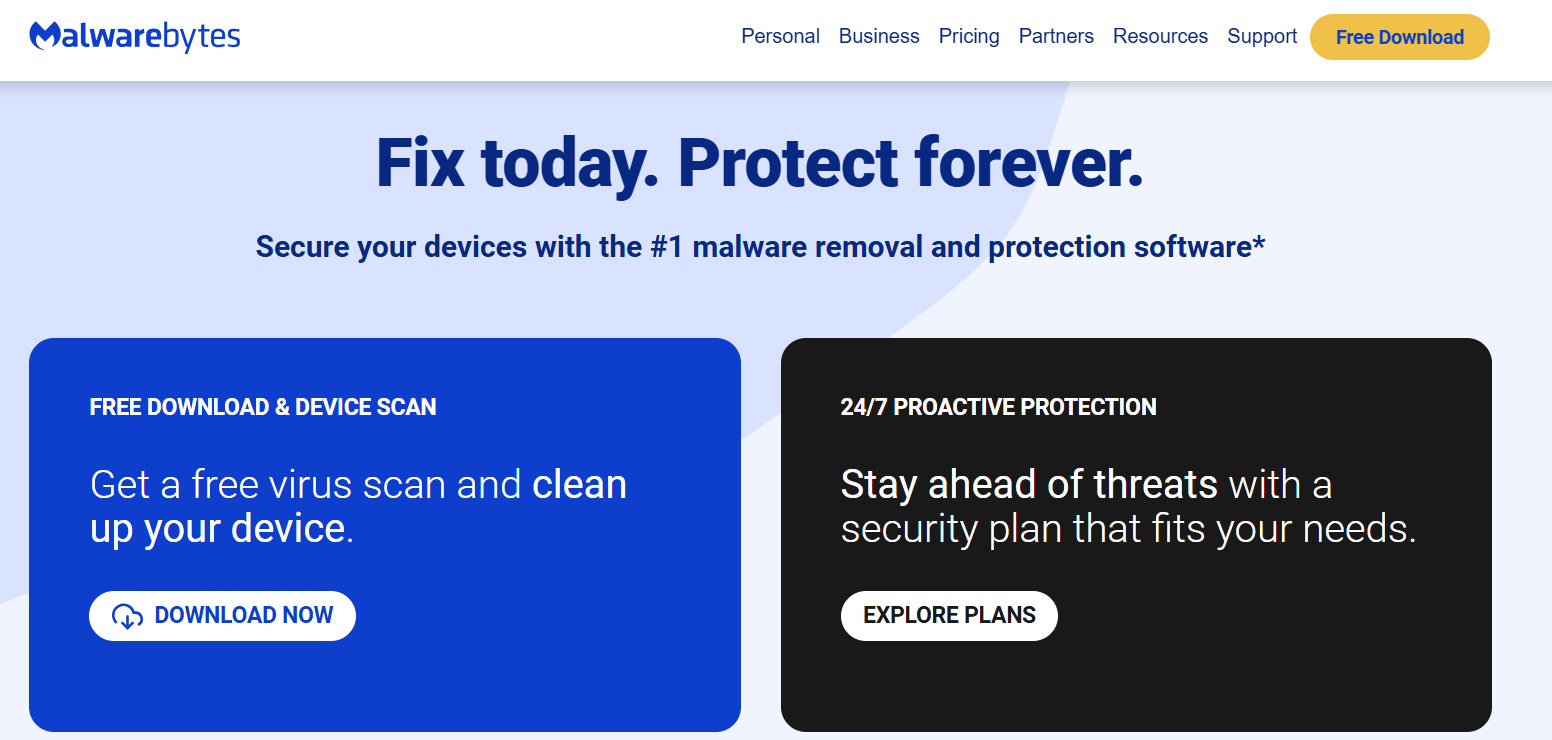Click the Free Download button

[1399, 37]
